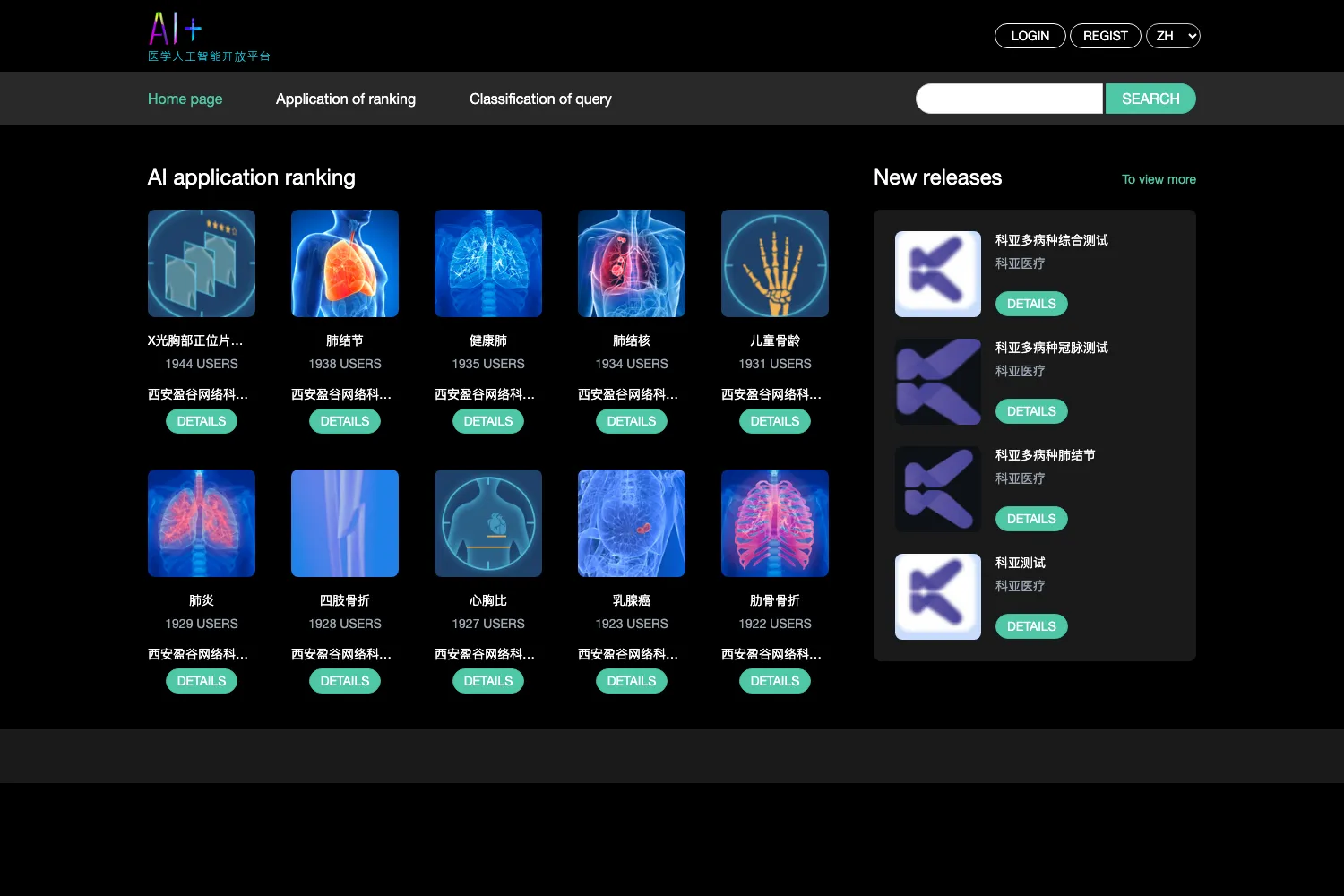Image resolution: width=1344 pixels, height=896 pixels.
Task: Open the cardiothoracic ratio (心胸比) icon
Action: 488,523
